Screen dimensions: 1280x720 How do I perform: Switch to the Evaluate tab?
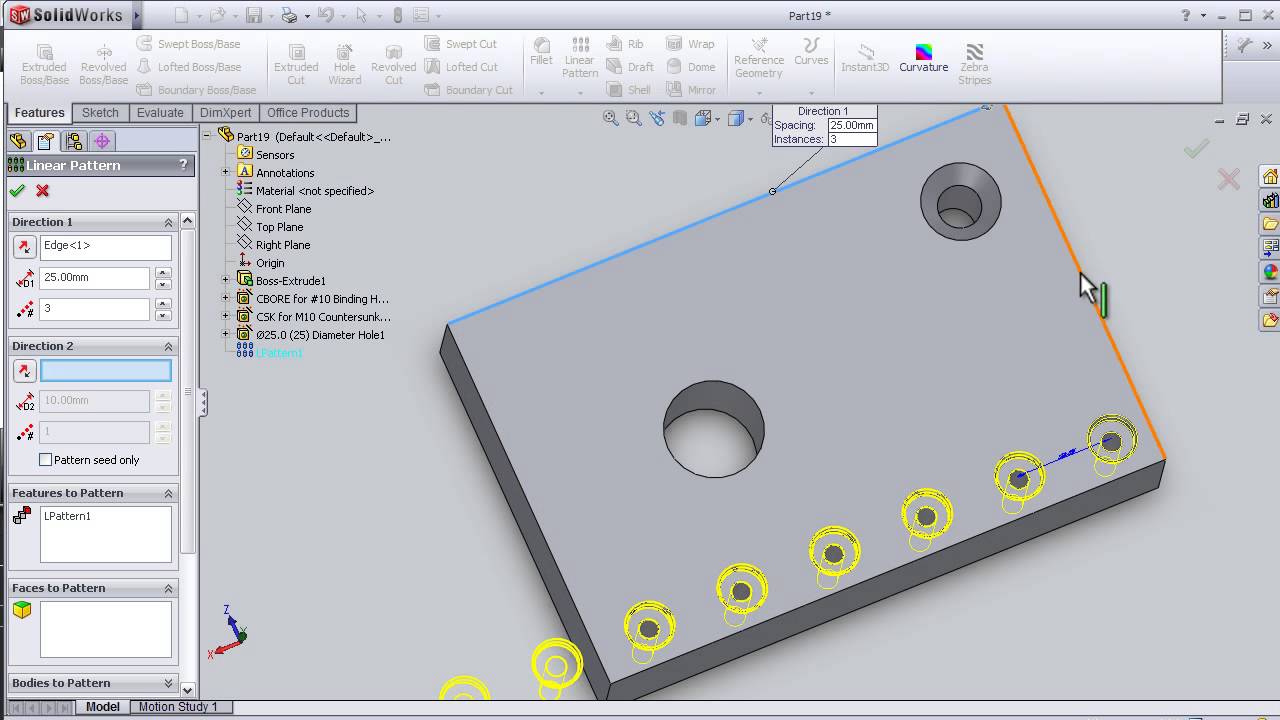point(160,113)
